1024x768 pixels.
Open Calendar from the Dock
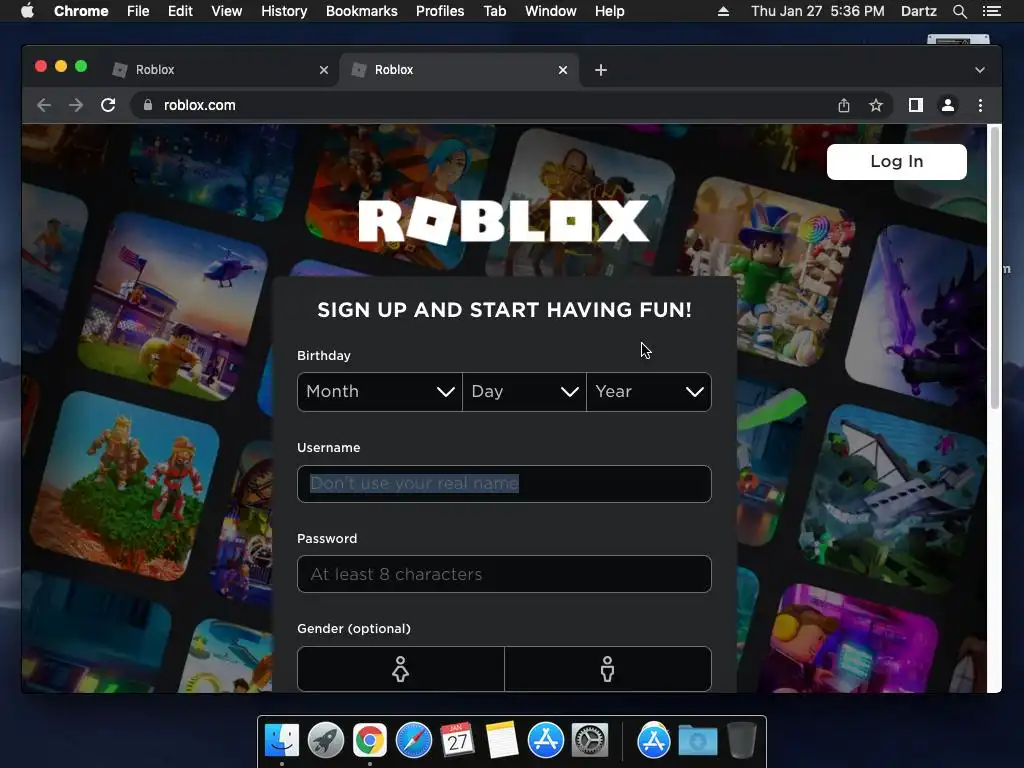(458, 741)
